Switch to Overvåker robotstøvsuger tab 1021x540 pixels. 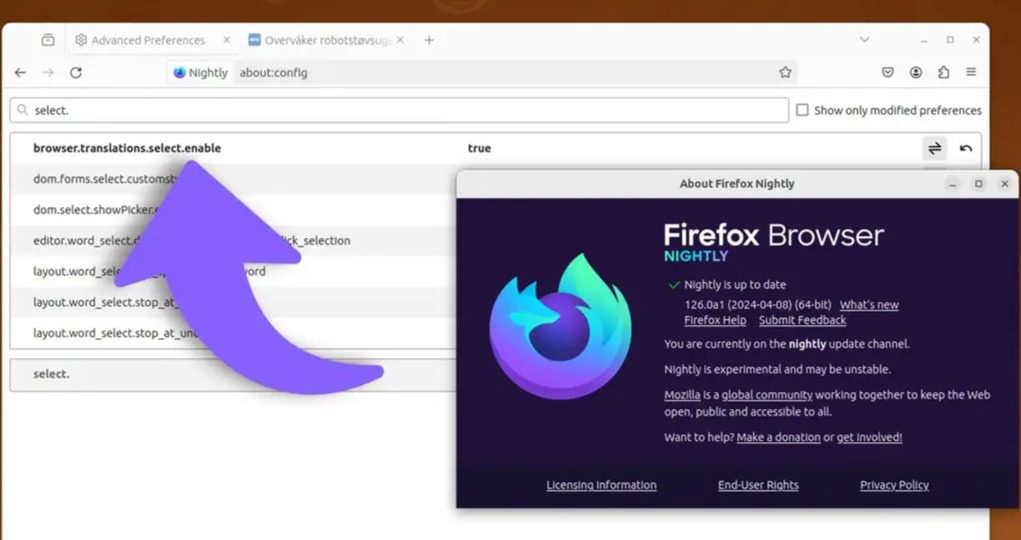[326, 40]
